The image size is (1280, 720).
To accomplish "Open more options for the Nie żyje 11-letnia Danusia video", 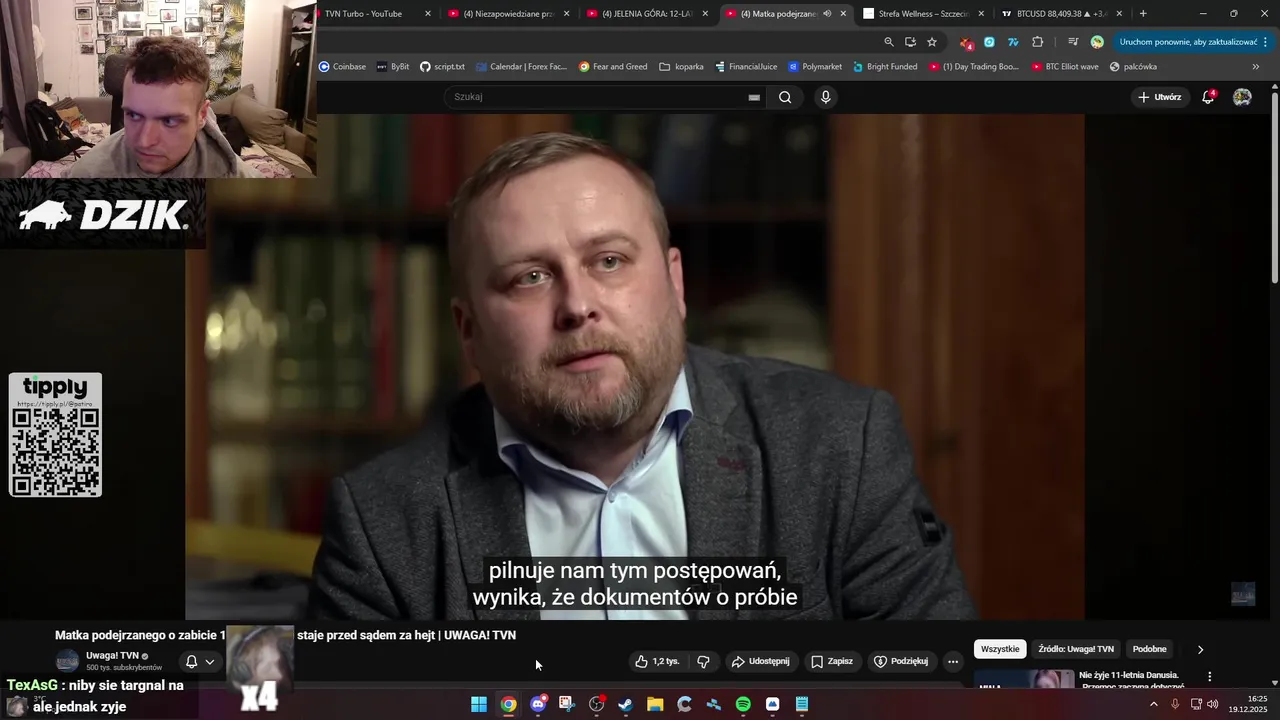I will coord(1209,677).
